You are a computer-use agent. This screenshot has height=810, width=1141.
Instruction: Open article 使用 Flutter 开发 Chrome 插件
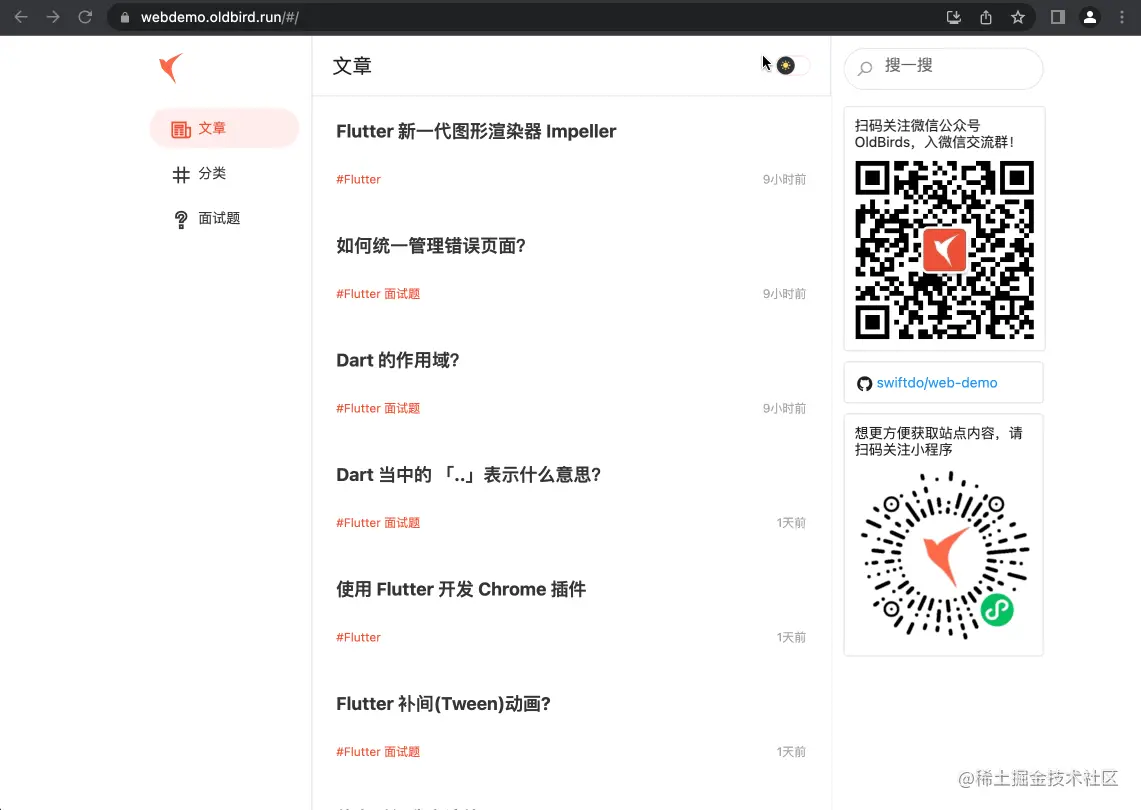click(461, 589)
